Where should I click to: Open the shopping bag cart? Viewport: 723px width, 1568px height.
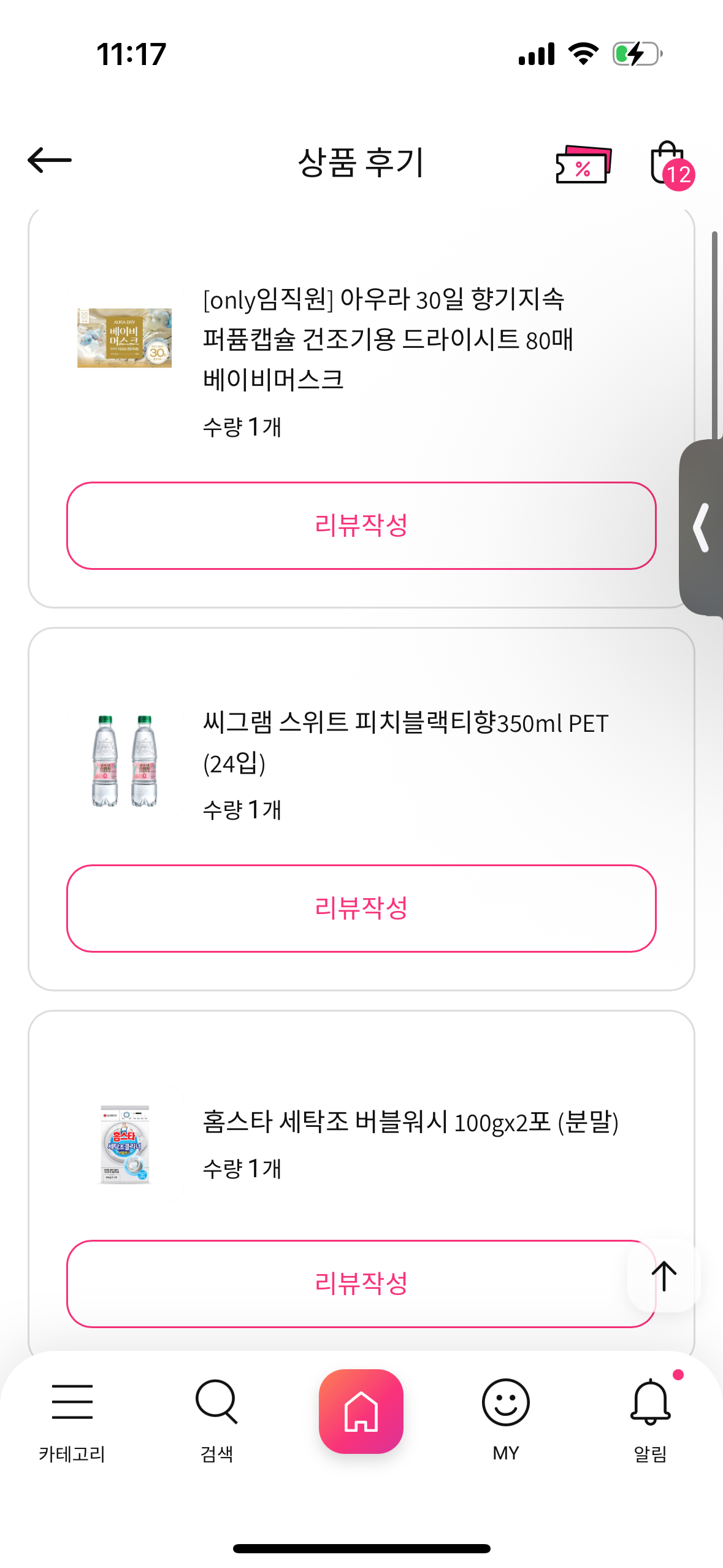[668, 163]
